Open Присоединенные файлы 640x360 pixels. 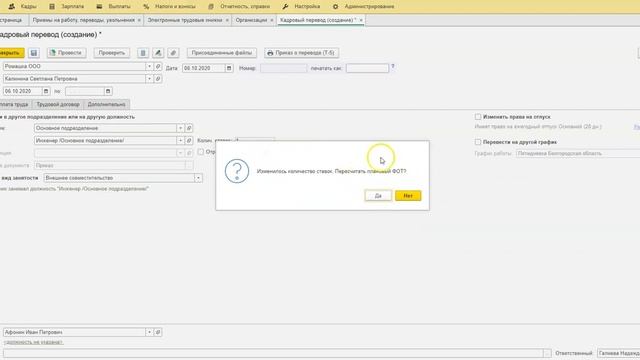(x=222, y=53)
